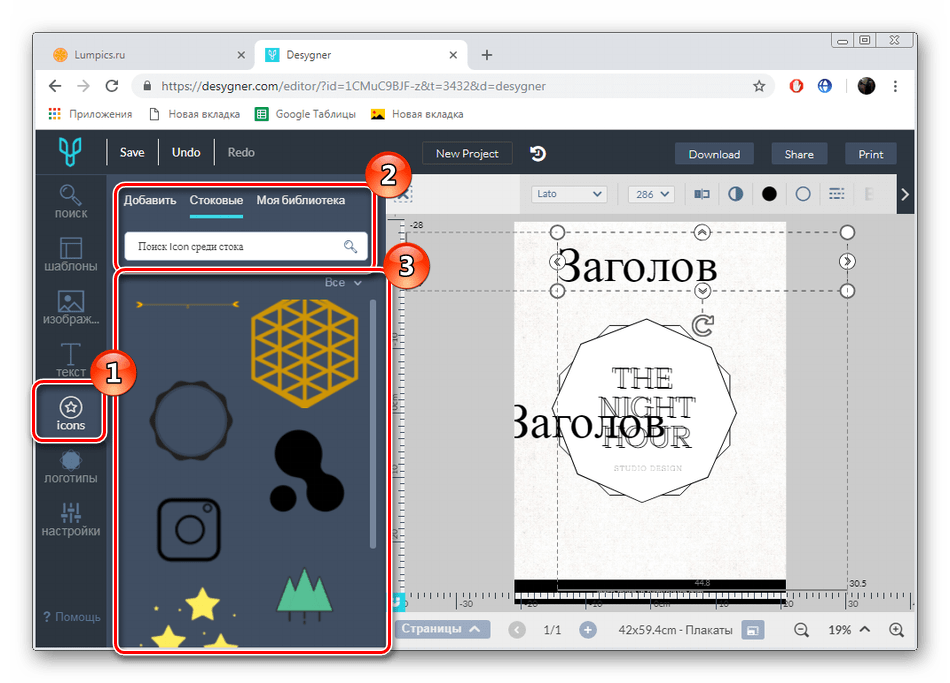Expand more toolbar options arrow
Image resolution: width=950 pixels, height=683 pixels.
click(x=905, y=195)
